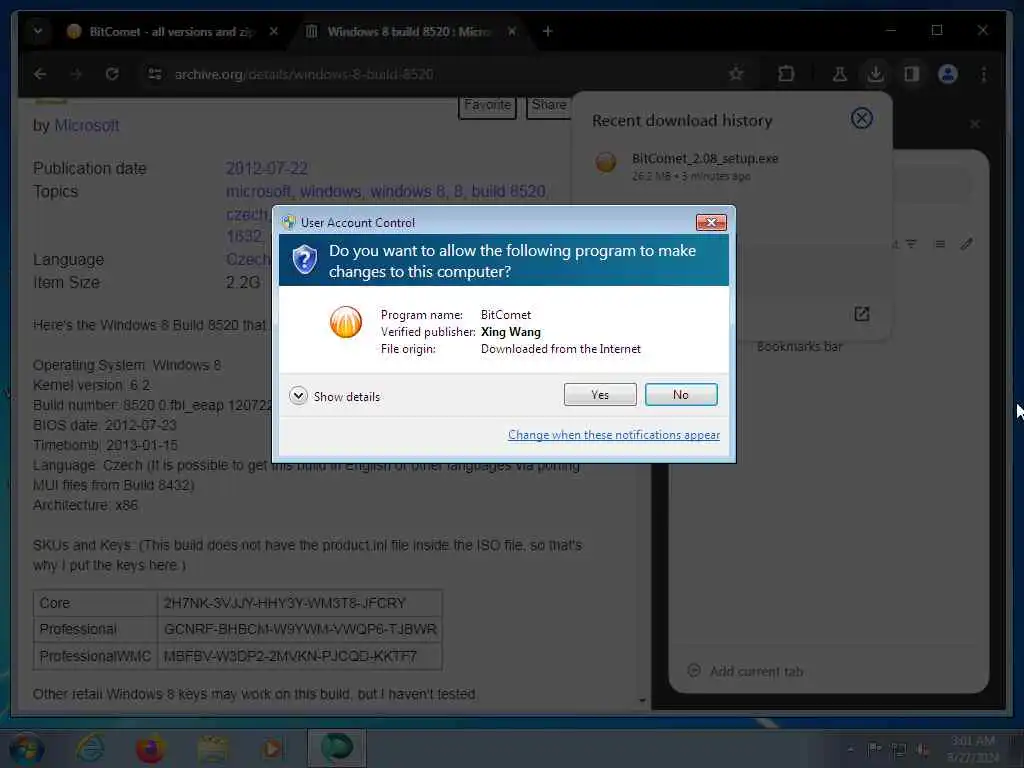Click Add current tab in side panel
Screen dimensions: 1024x768
(x=745, y=671)
